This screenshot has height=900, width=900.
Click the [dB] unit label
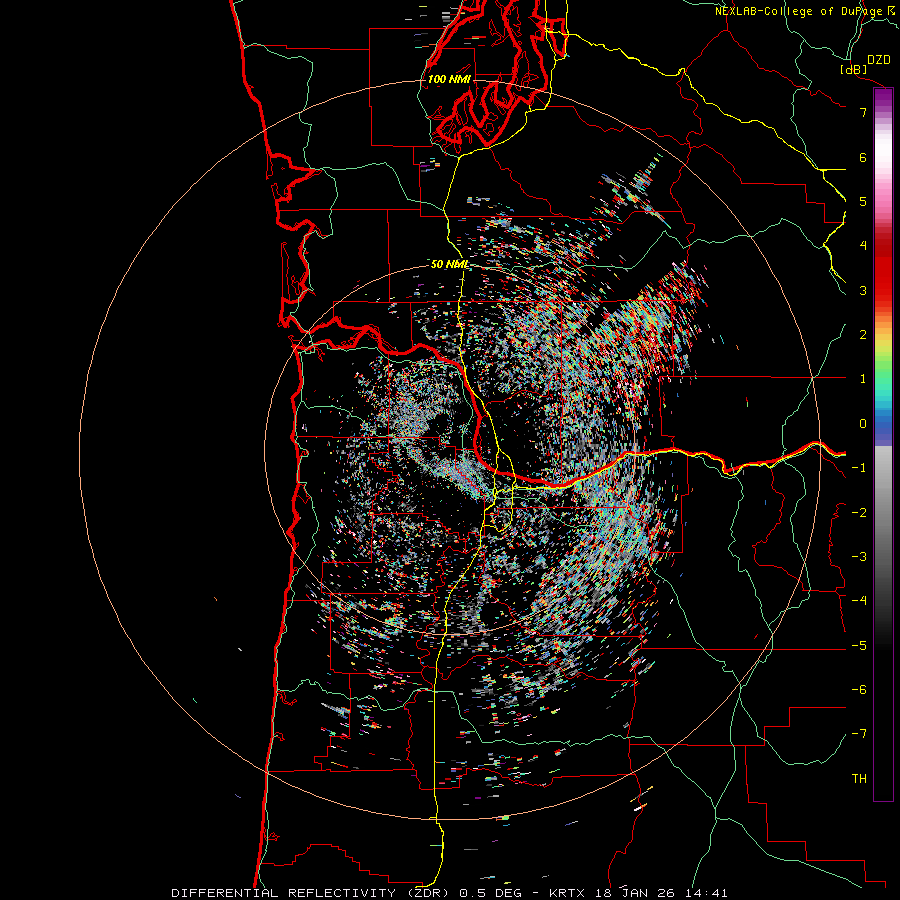854,69
